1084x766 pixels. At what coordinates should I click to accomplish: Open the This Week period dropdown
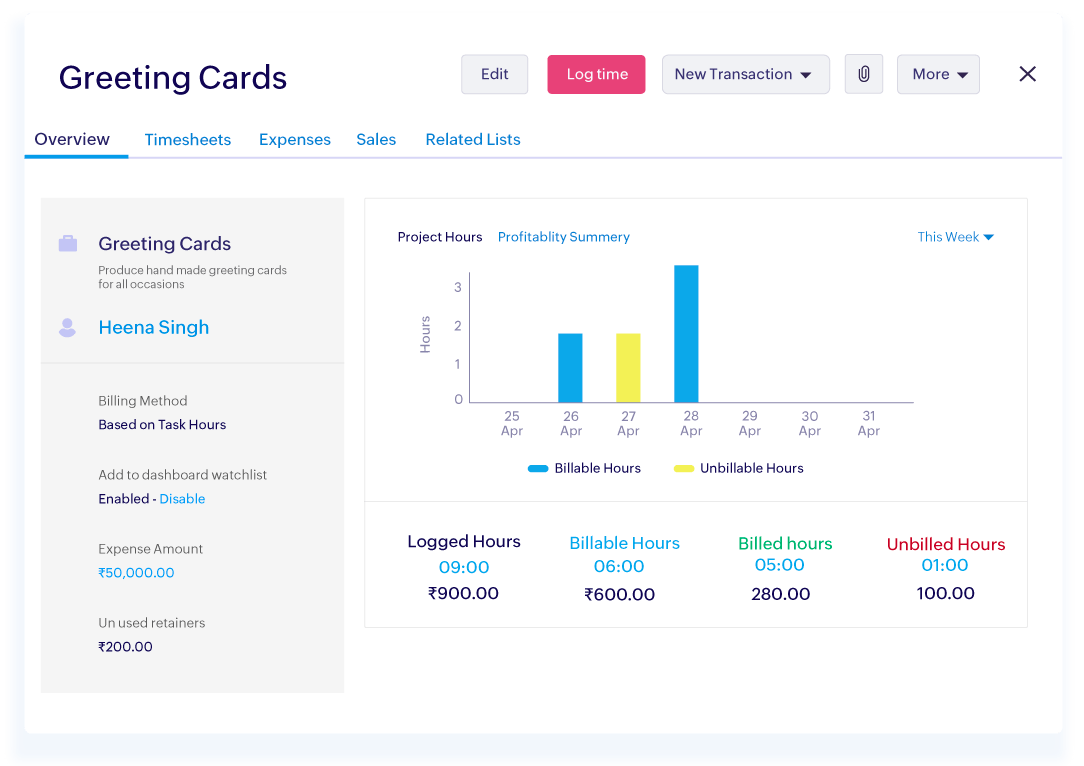coord(954,237)
